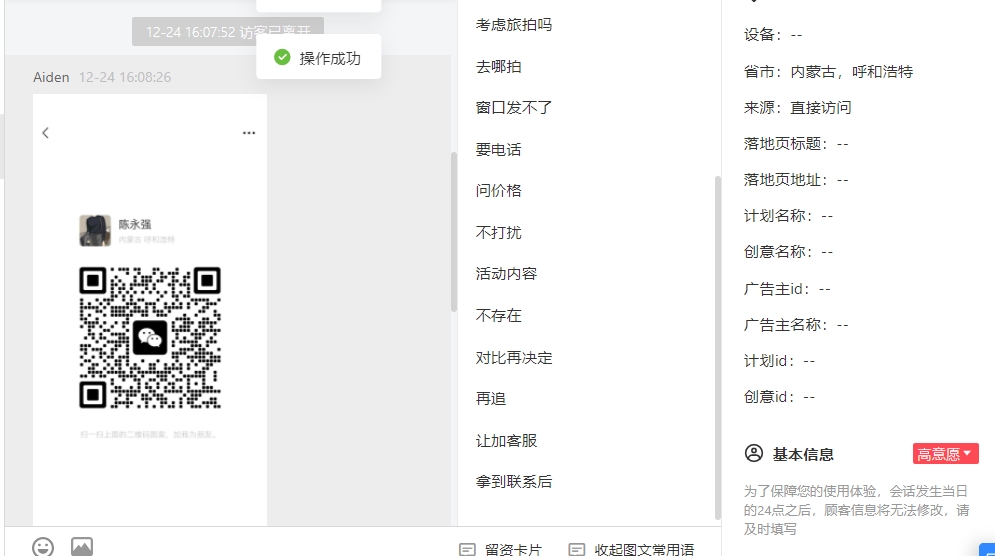Click the 落地页地址 field
The height and width of the screenshot is (556, 995).
[x=796, y=180]
